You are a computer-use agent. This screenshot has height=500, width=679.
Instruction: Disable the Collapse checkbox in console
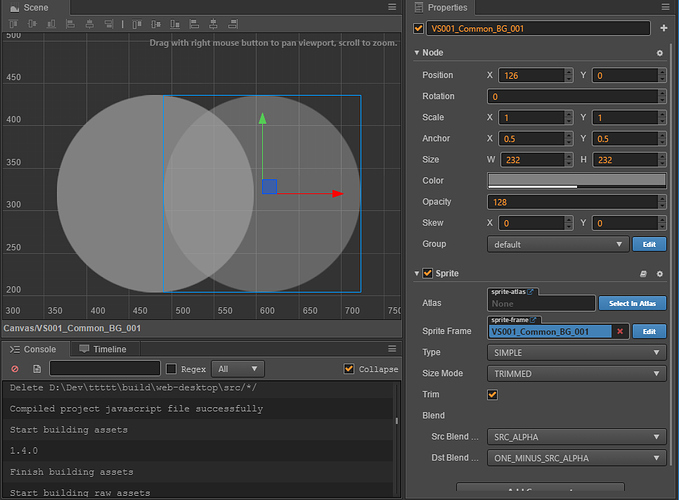click(x=349, y=369)
